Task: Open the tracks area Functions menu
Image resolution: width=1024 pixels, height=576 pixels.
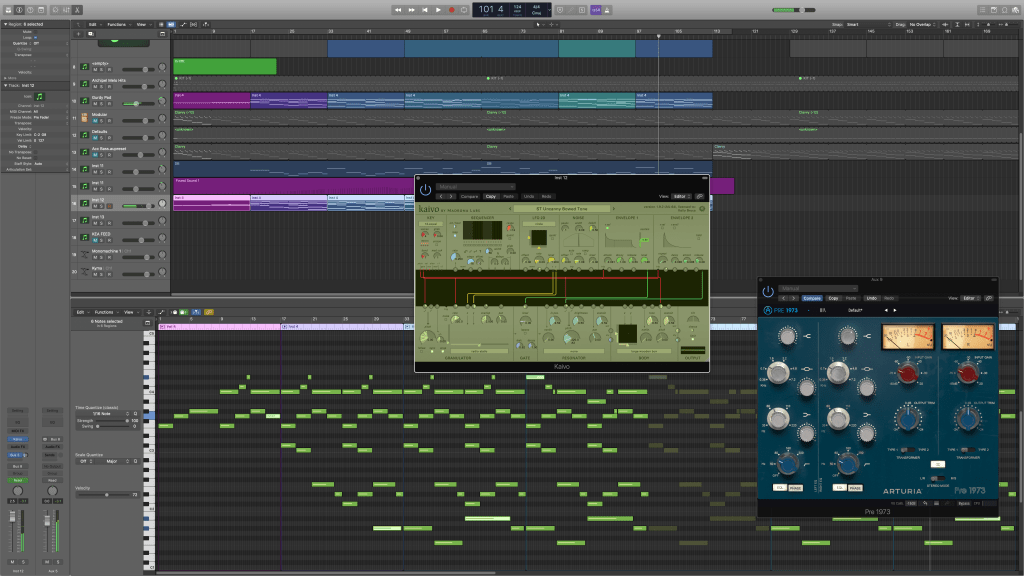Action: click(118, 24)
